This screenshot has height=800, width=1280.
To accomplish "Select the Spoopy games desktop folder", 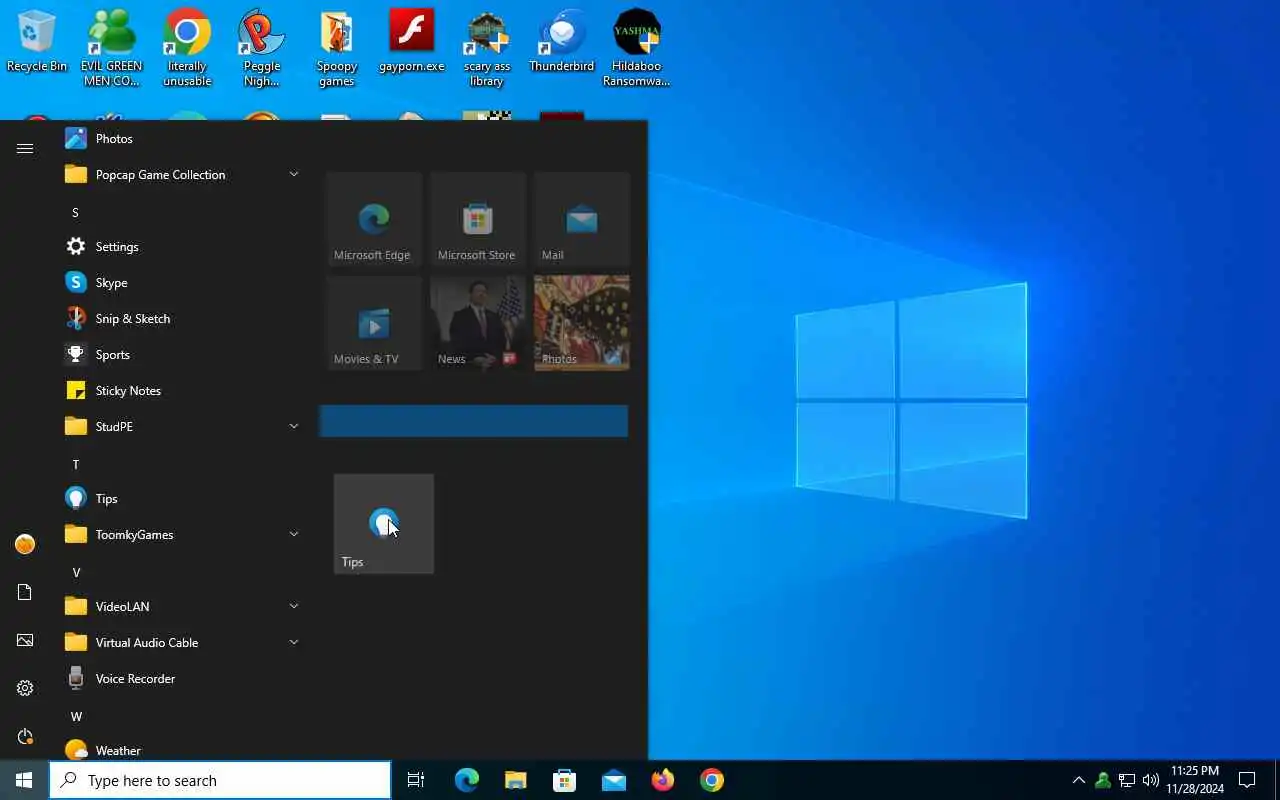I will click(x=337, y=48).
